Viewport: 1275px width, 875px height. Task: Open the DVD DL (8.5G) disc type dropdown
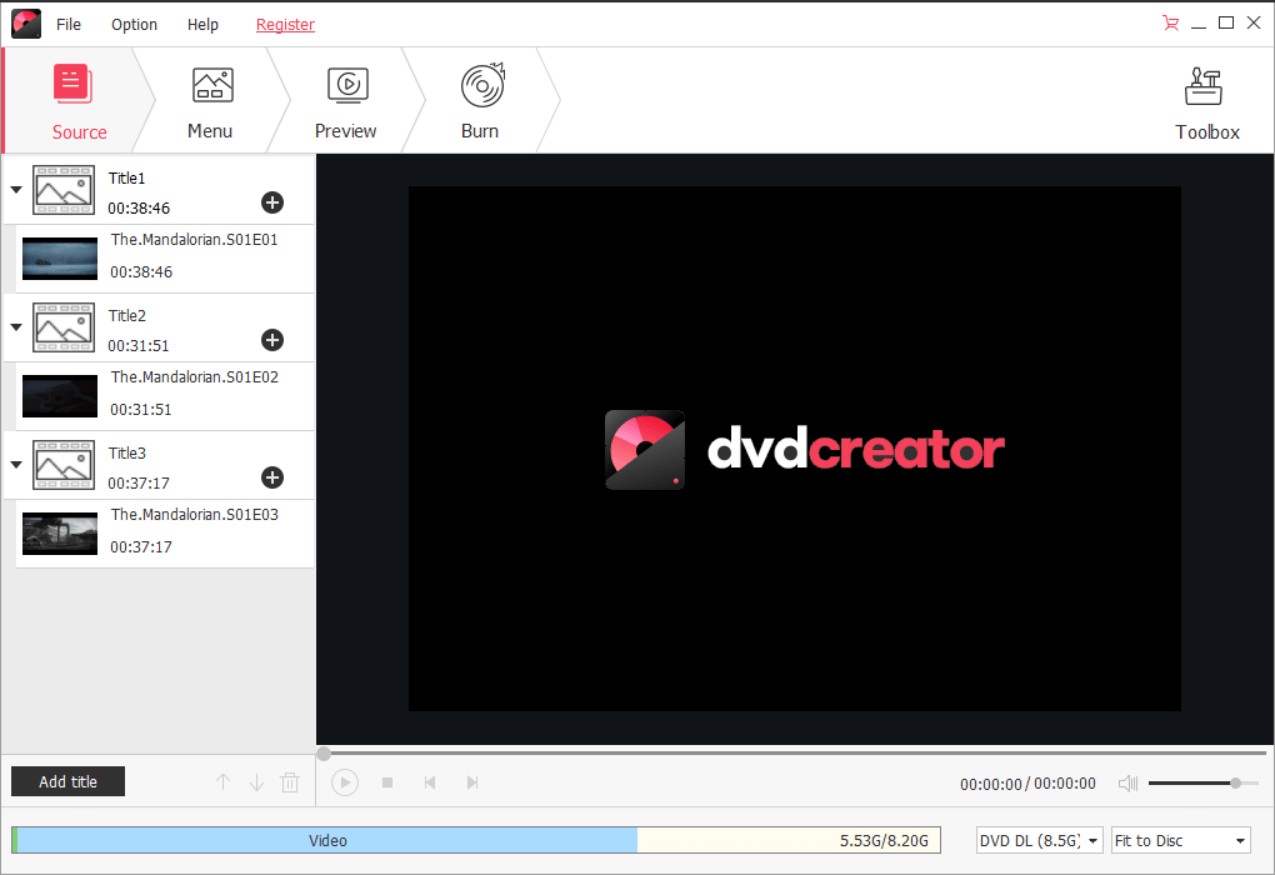pos(1039,840)
